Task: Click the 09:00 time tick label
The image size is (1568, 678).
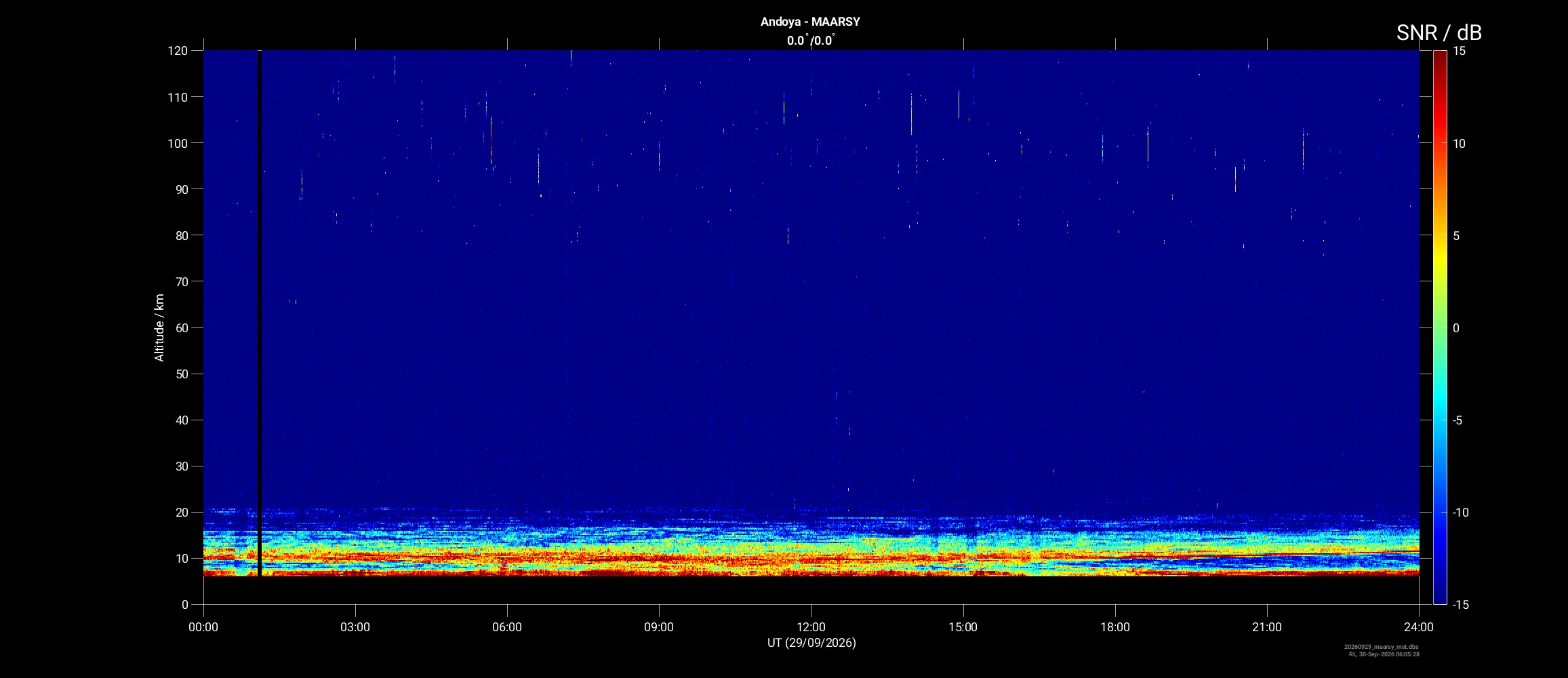Action: [x=659, y=627]
